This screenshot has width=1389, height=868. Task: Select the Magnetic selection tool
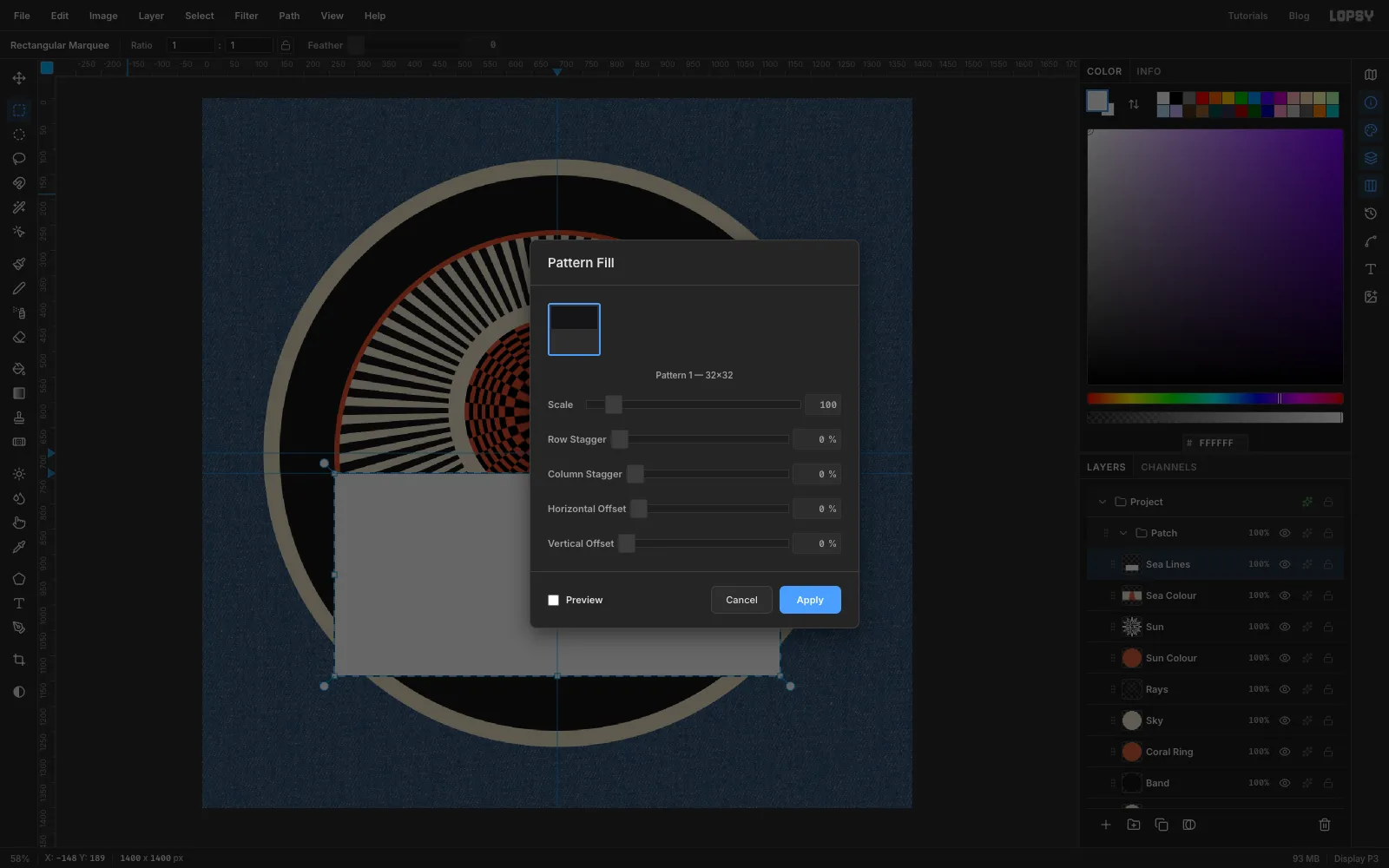coord(19,183)
